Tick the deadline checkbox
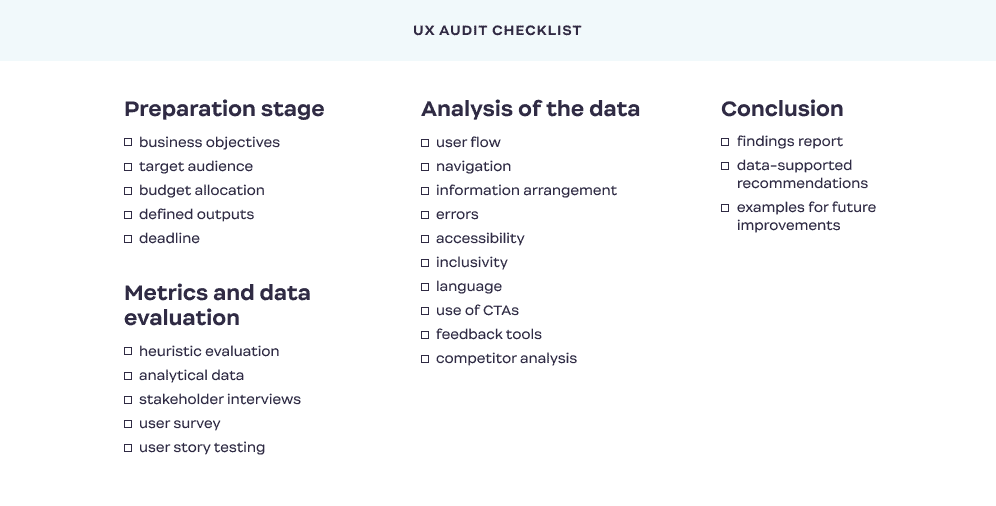Screen dimensions: 996x506 [128, 239]
